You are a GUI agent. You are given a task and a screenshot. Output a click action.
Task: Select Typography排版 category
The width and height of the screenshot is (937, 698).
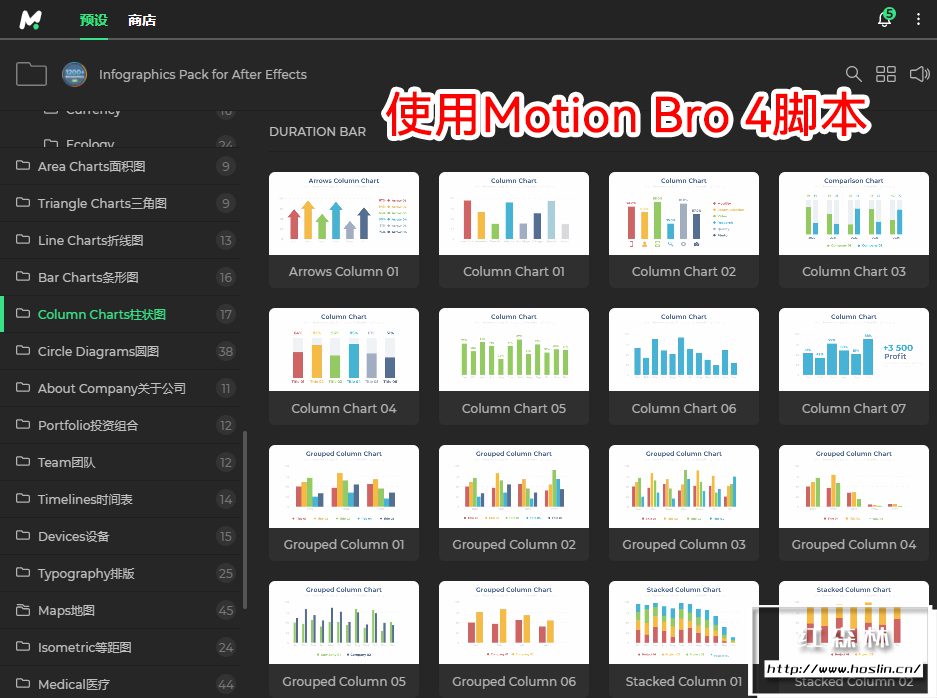coord(120,574)
